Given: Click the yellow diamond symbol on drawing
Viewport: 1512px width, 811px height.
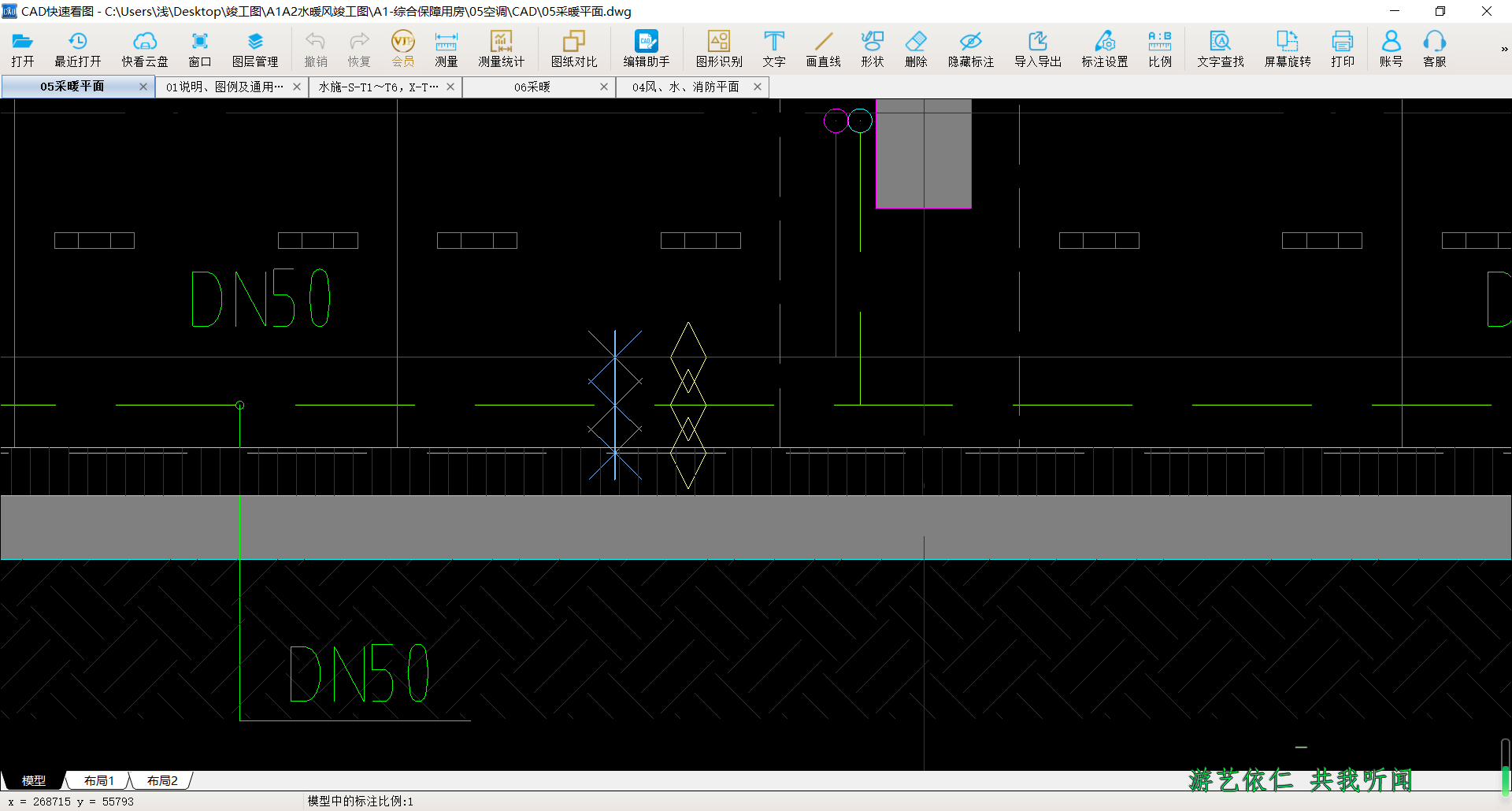Looking at the screenshot, I should click(x=688, y=405).
